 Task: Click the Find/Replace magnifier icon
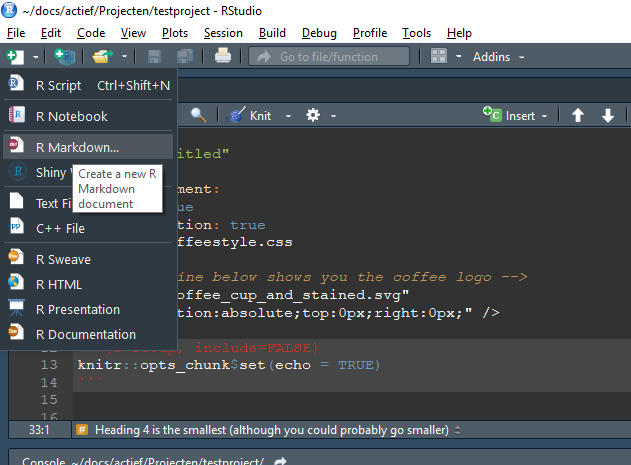[198, 115]
